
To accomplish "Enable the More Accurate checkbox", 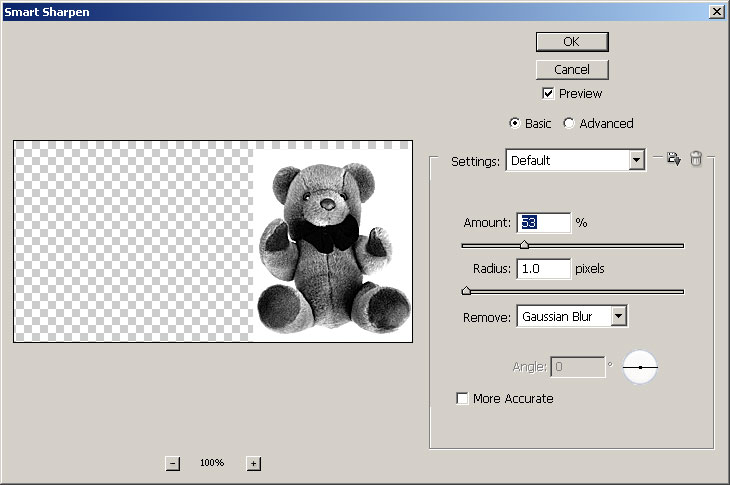I will tap(462, 398).
